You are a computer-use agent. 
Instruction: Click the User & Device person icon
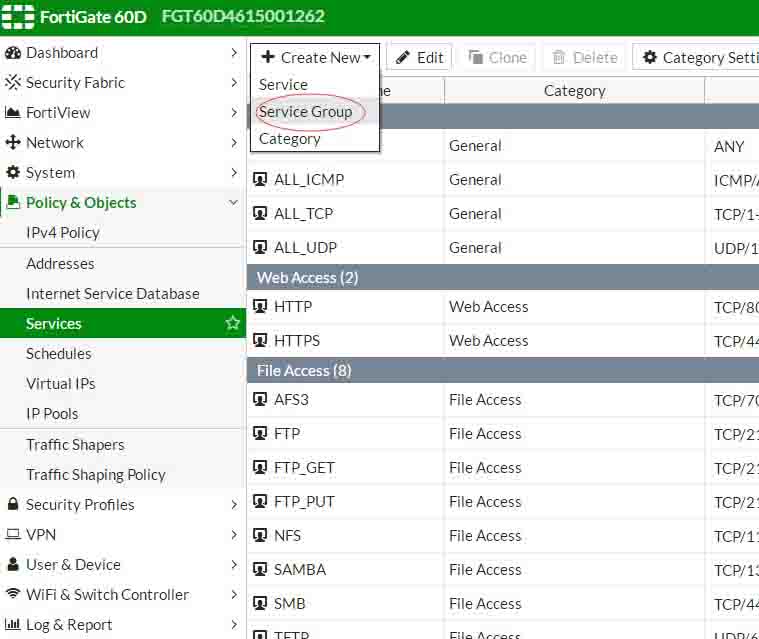click(x=13, y=564)
